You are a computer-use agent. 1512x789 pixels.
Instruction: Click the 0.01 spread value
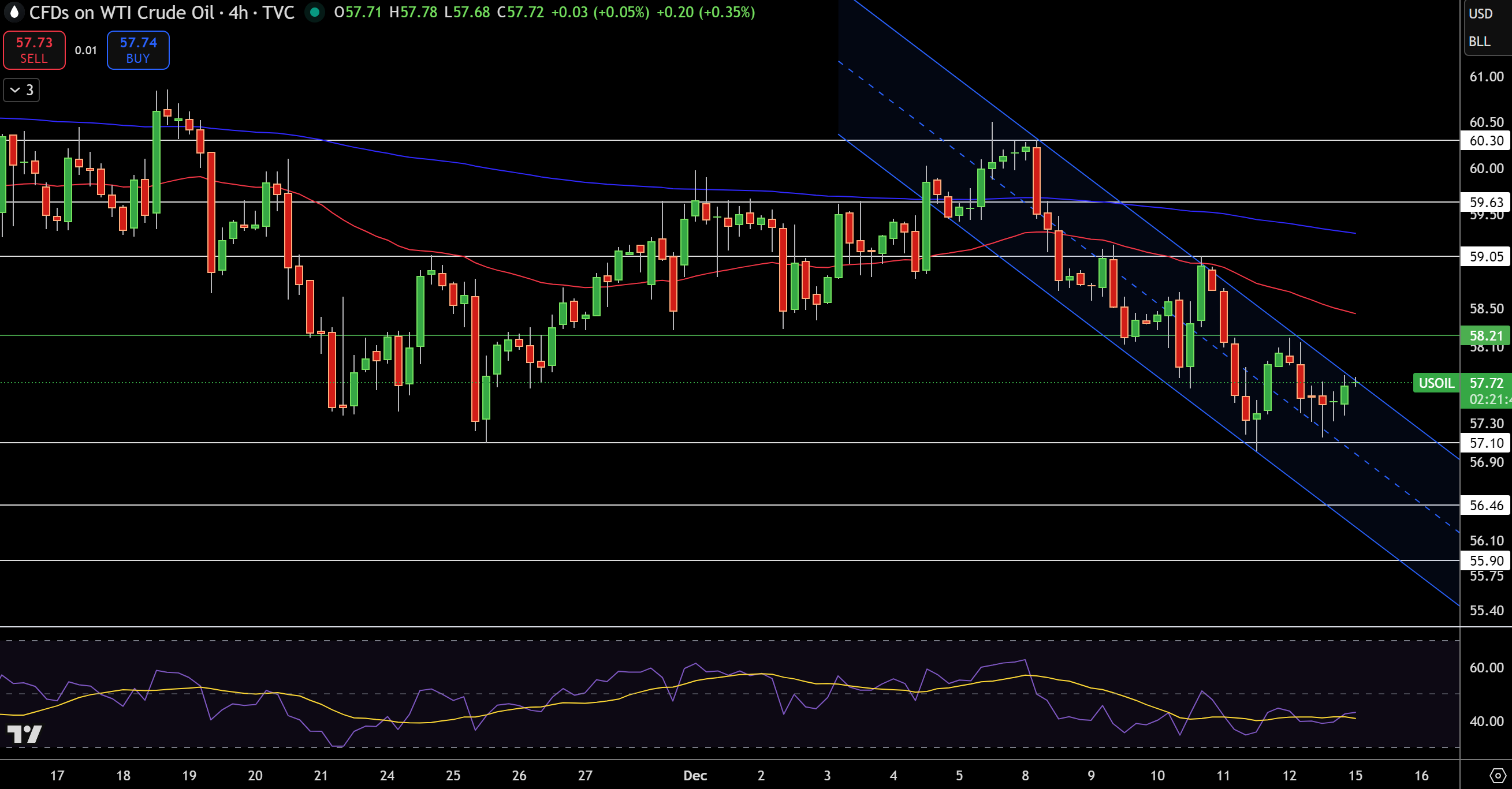[85, 50]
